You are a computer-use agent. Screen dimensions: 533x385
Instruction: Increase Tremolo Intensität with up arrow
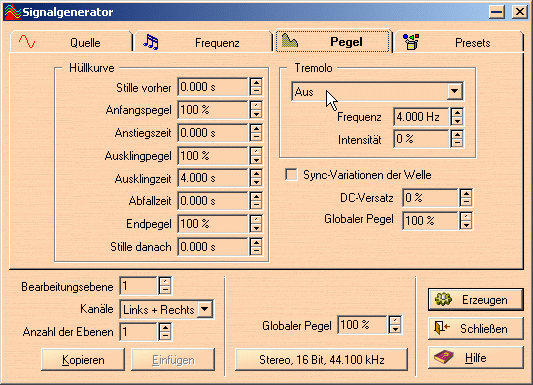point(457,135)
